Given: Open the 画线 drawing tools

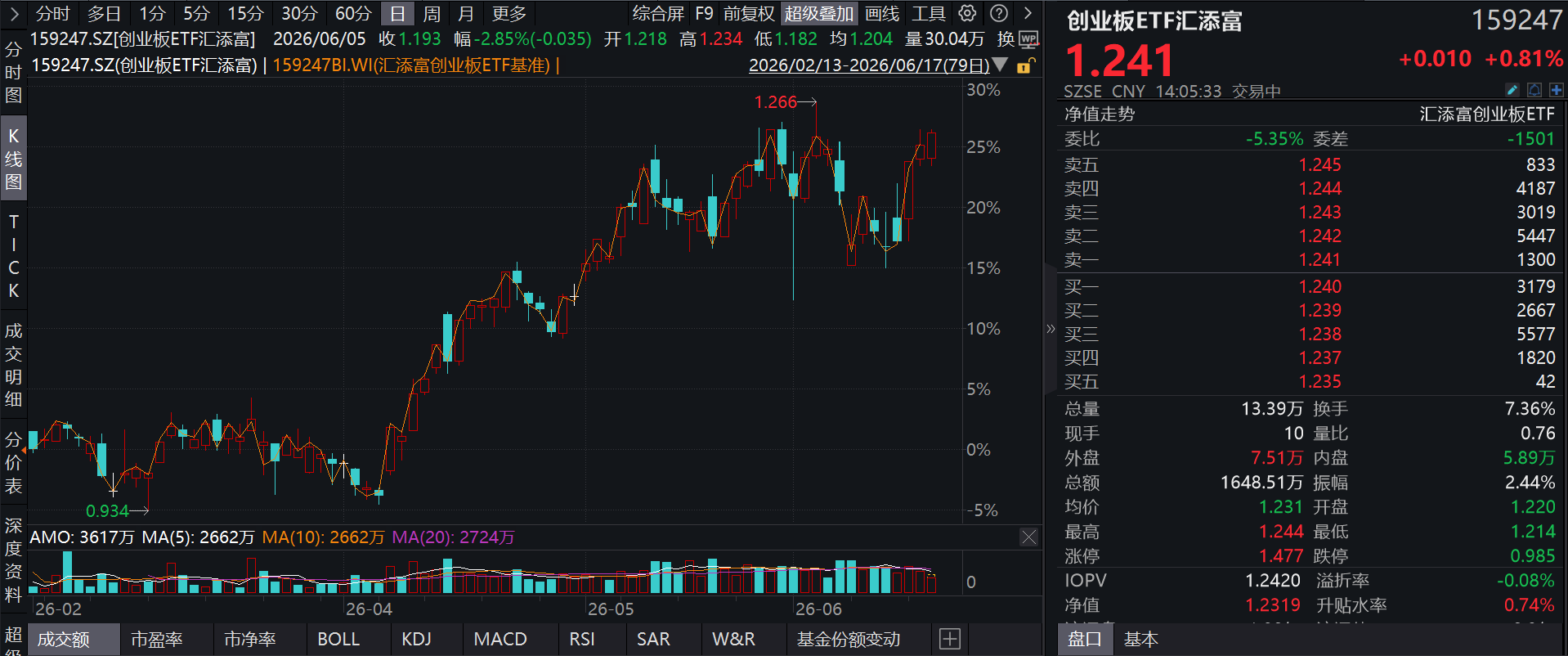Looking at the screenshot, I should [x=882, y=14].
